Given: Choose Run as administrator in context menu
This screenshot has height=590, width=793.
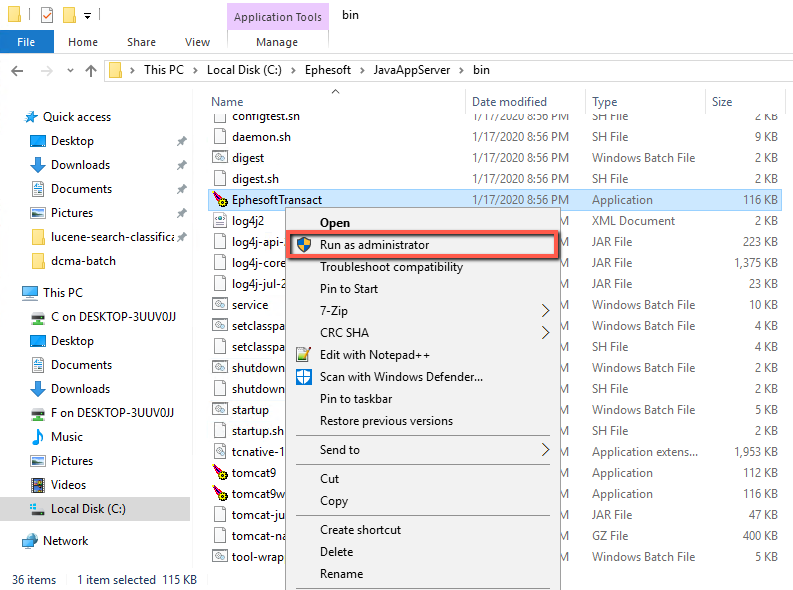Looking at the screenshot, I should 423,245.
